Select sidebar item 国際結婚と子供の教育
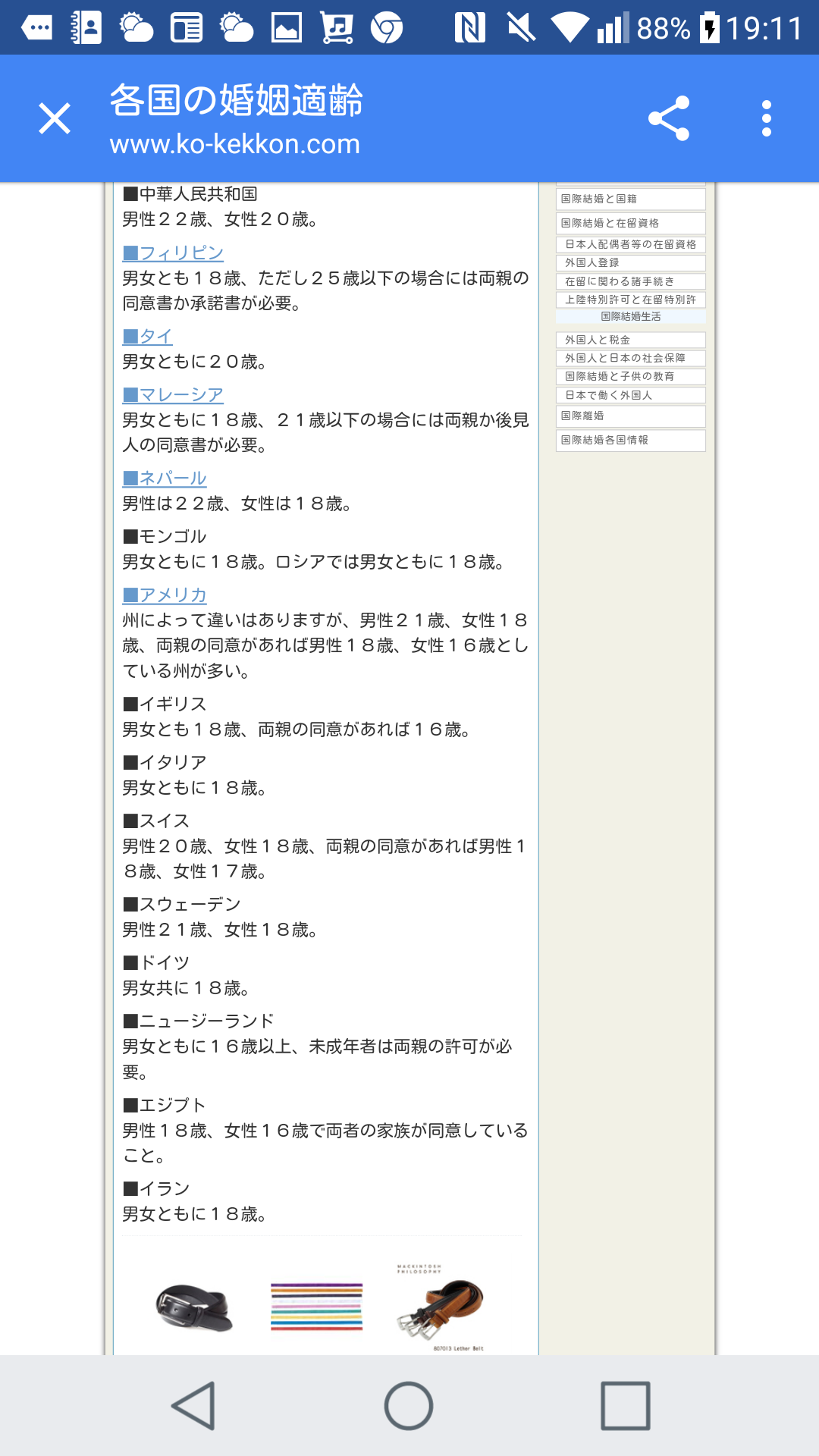819x1456 pixels. click(x=631, y=376)
